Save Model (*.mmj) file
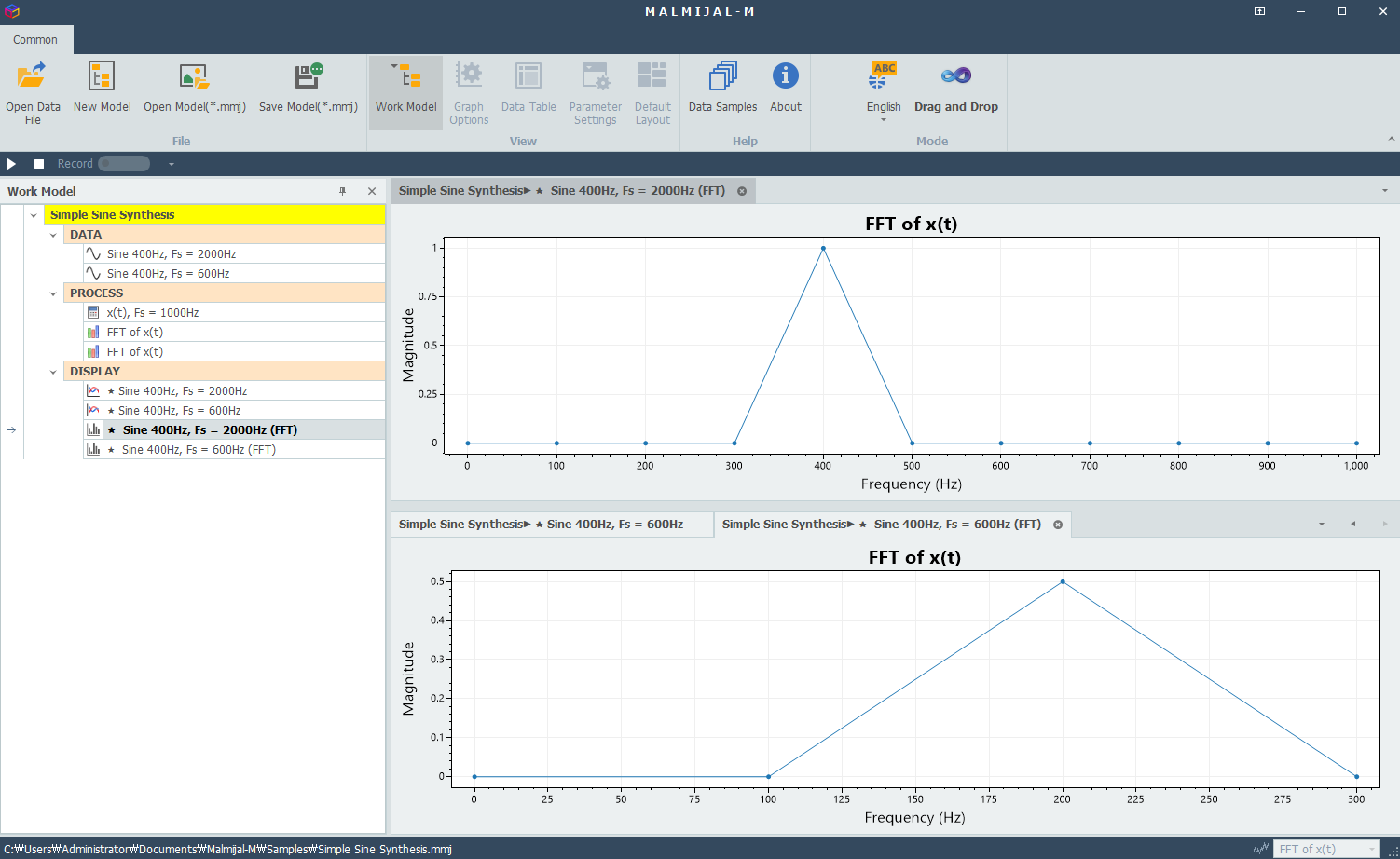This screenshot has width=1400, height=859. [x=309, y=88]
